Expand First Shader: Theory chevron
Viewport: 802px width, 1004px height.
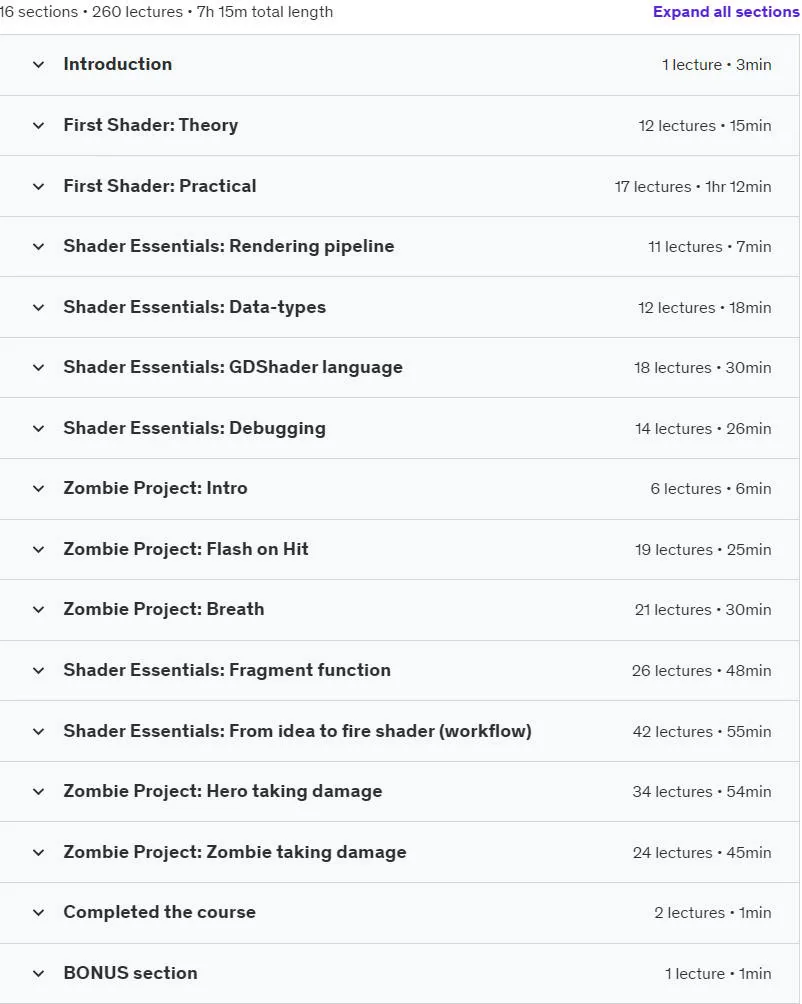pyautogui.click(x=38, y=126)
